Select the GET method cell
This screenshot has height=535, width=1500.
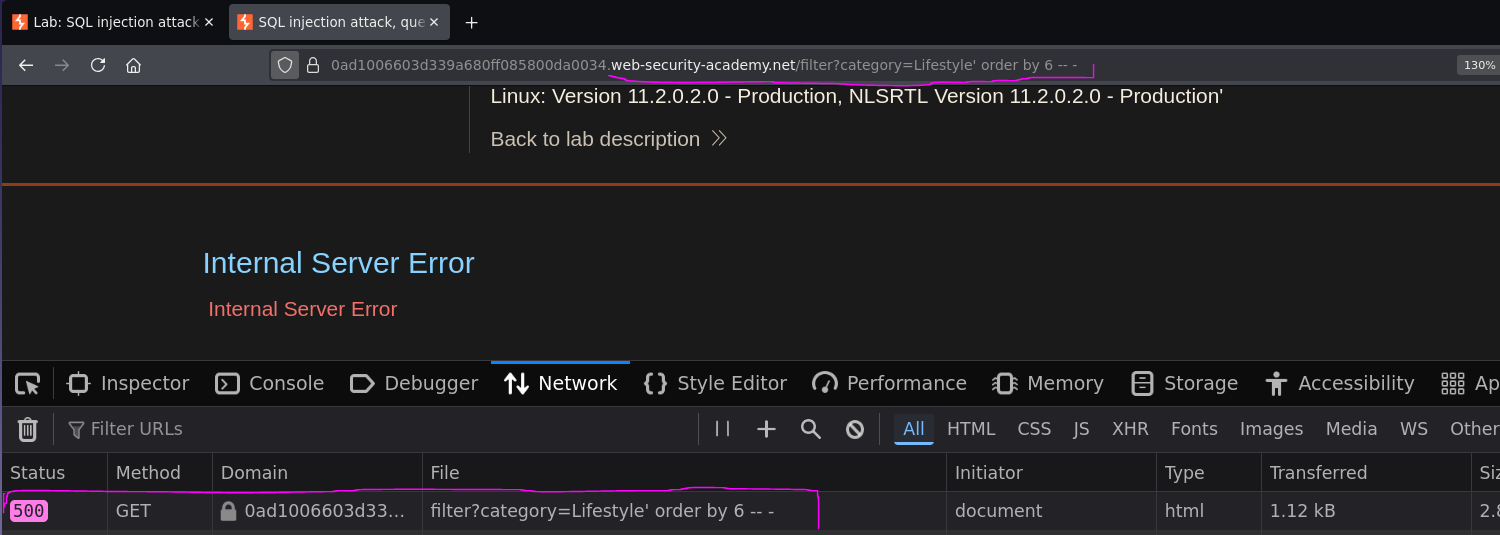(160, 511)
